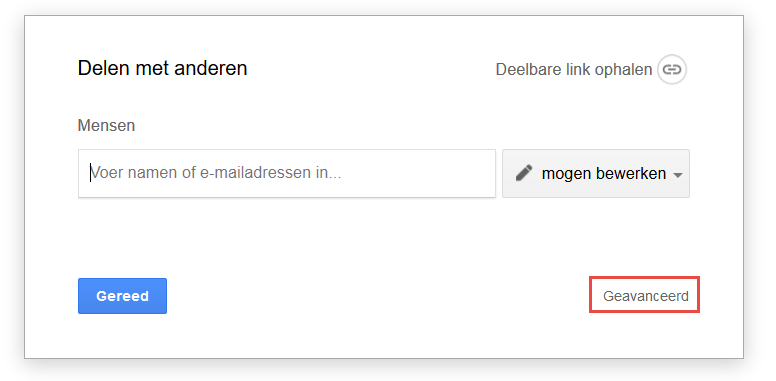Expand the edit-rights combo box
Image resolution: width=776 pixels, height=381 pixels.
[596, 174]
